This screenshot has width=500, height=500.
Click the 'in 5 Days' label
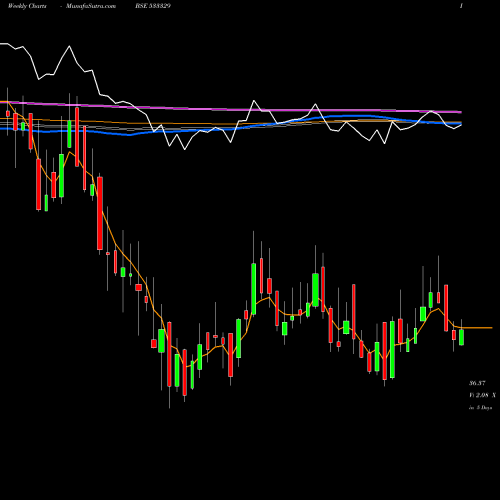(x=480, y=407)
